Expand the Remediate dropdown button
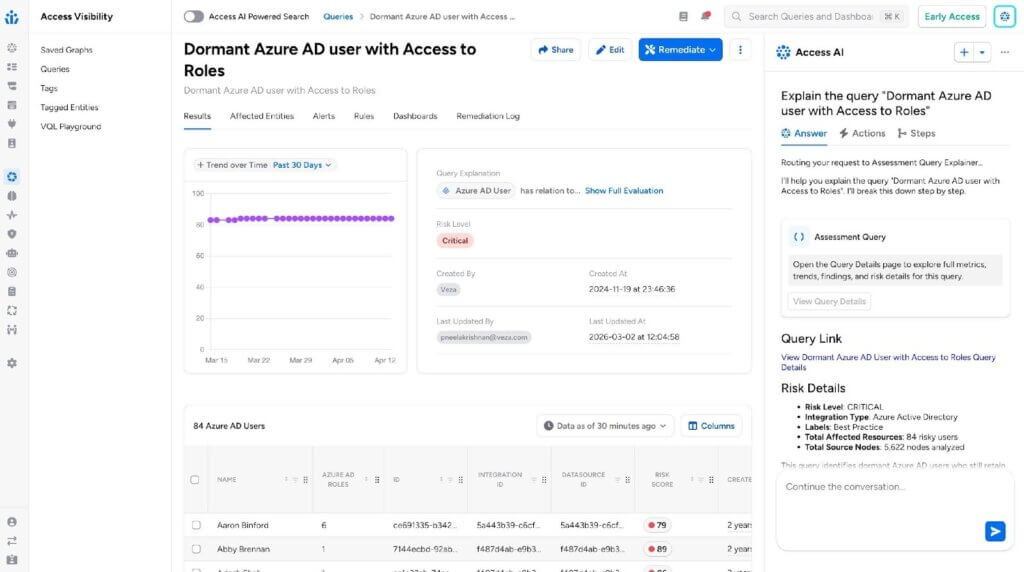1024x572 pixels. (x=680, y=50)
